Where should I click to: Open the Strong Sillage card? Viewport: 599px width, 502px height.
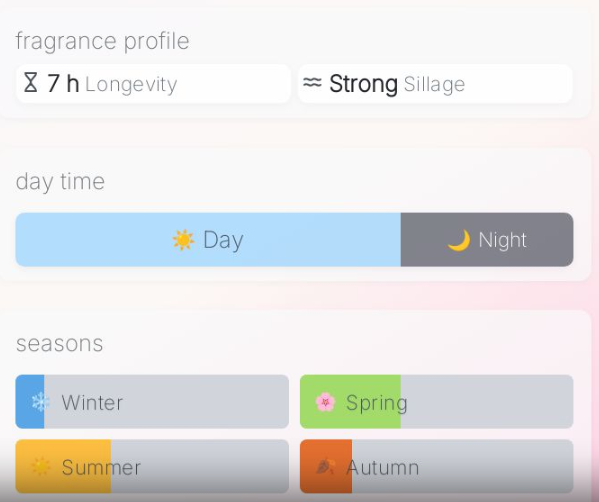point(435,84)
